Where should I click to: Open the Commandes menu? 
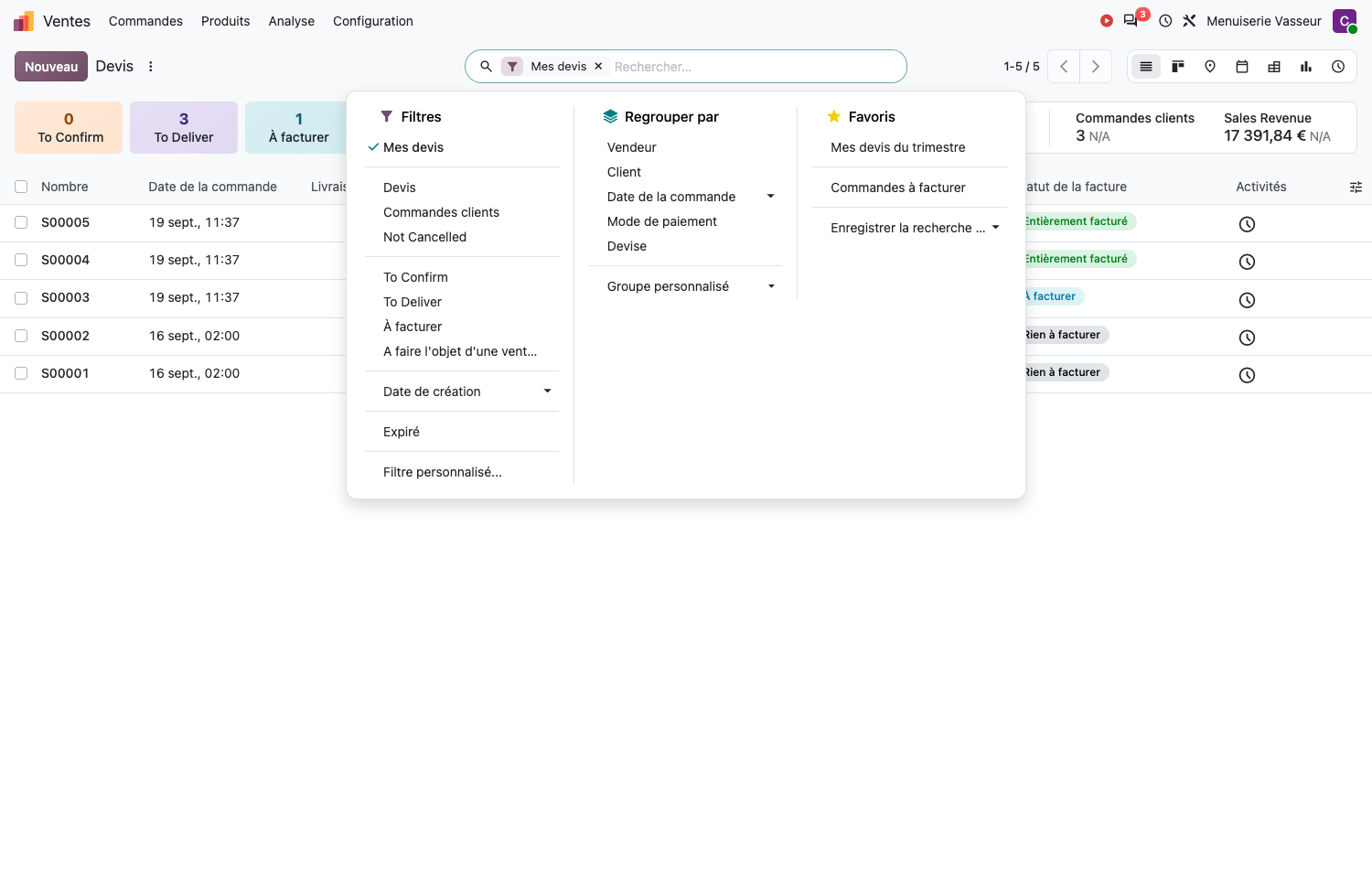coord(145,21)
